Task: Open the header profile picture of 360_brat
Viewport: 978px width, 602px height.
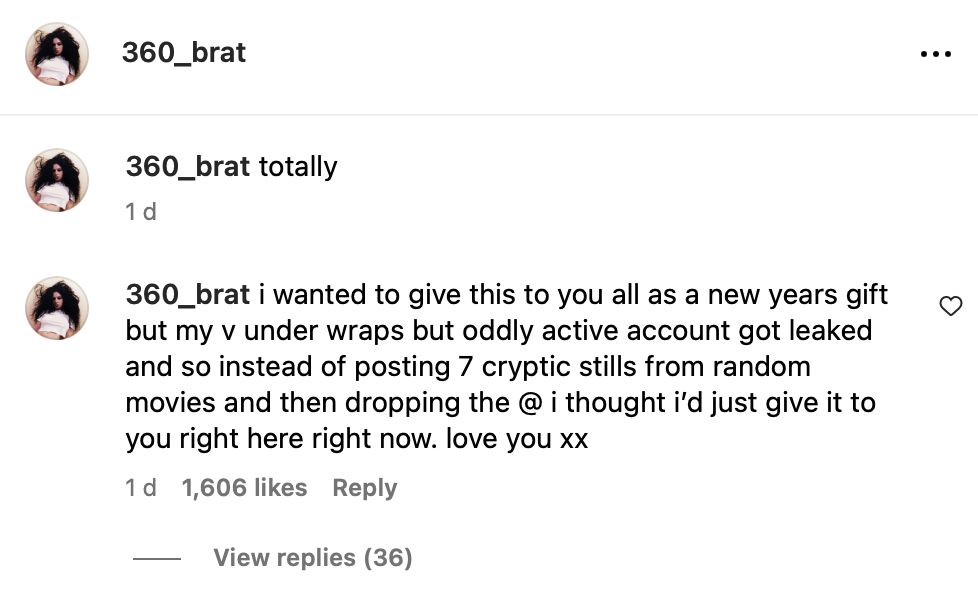Action: tap(57, 54)
